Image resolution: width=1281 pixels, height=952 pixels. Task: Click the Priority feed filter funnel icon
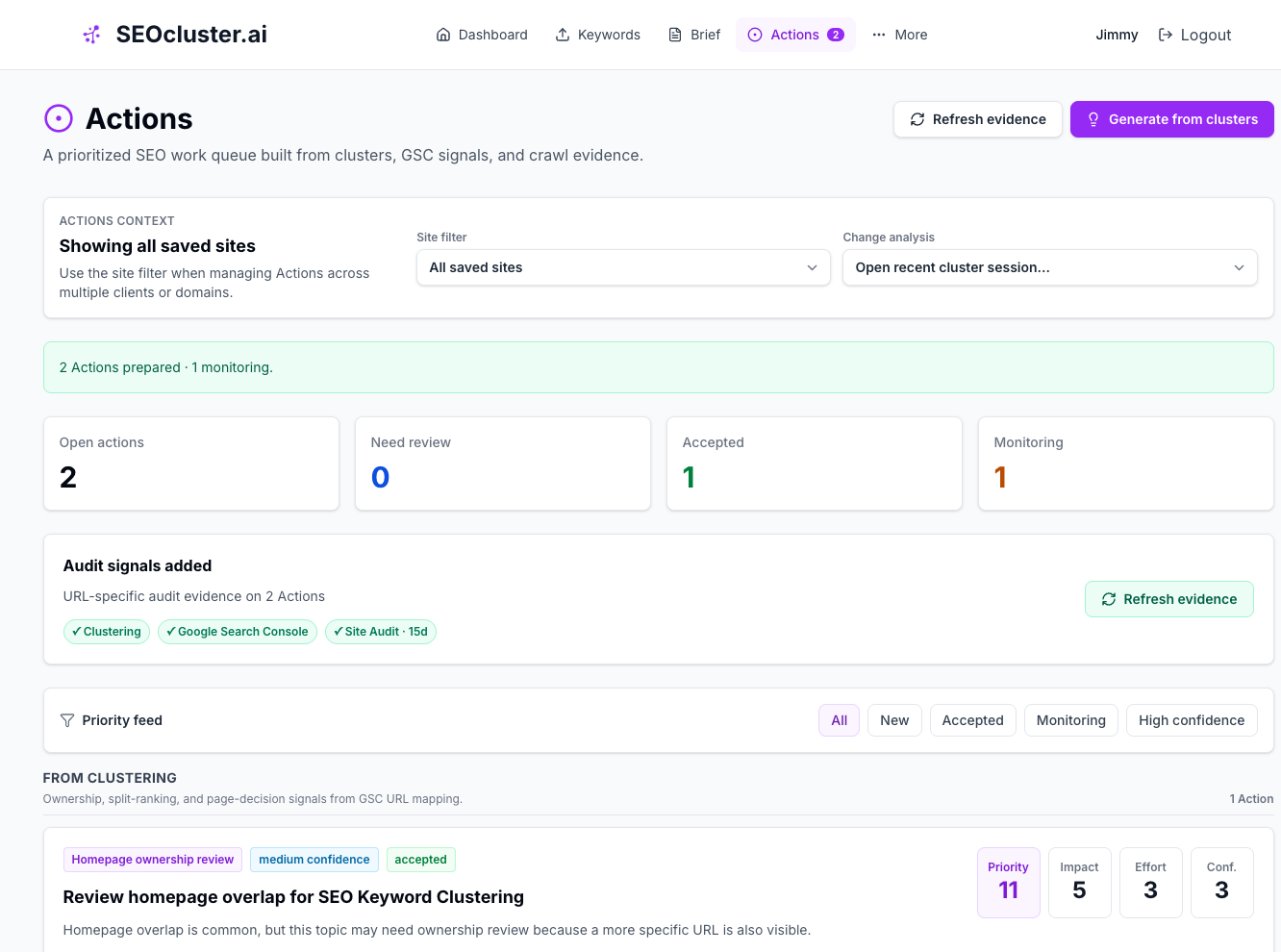[x=67, y=720]
